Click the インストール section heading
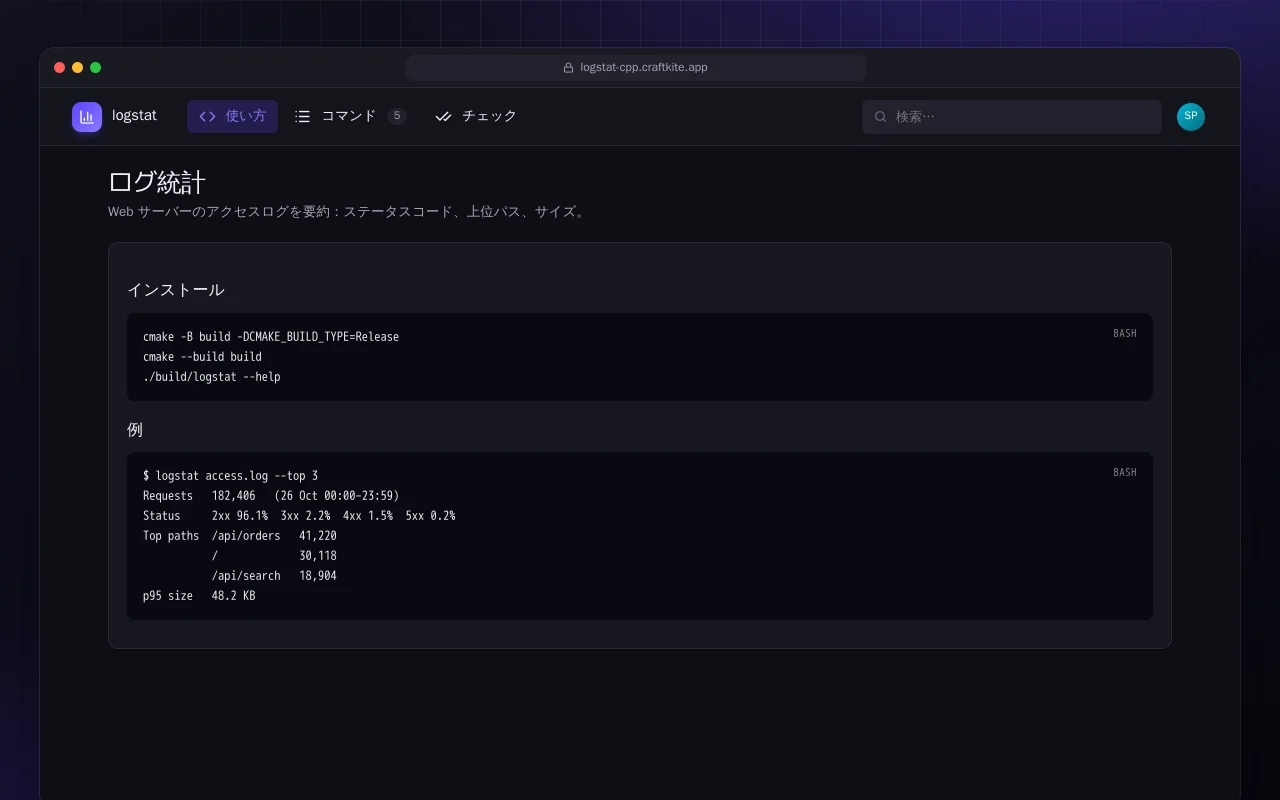 tap(176, 290)
